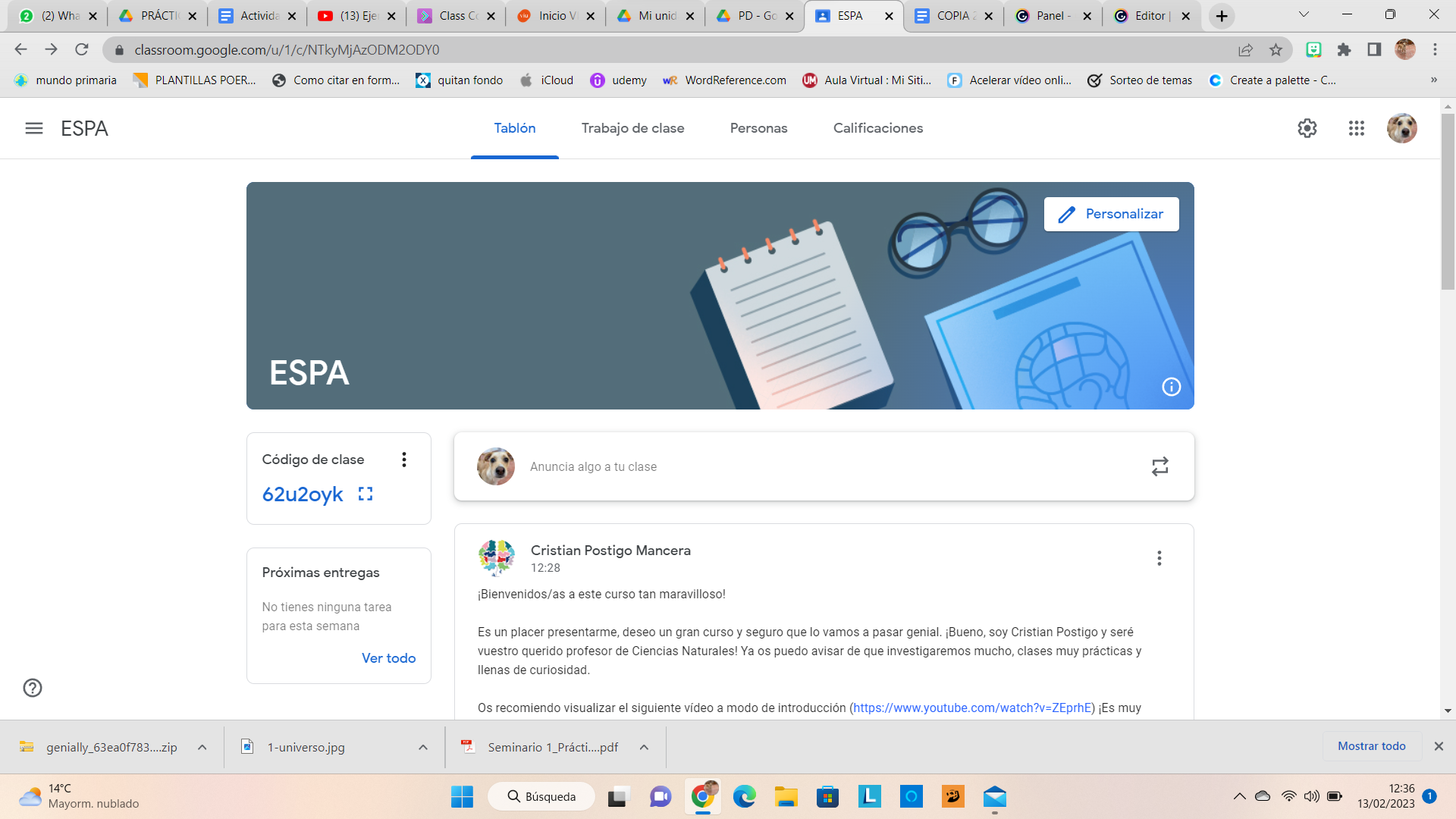Display the class code in full screen
Image resolution: width=1456 pixels, height=819 pixels.
(x=366, y=494)
